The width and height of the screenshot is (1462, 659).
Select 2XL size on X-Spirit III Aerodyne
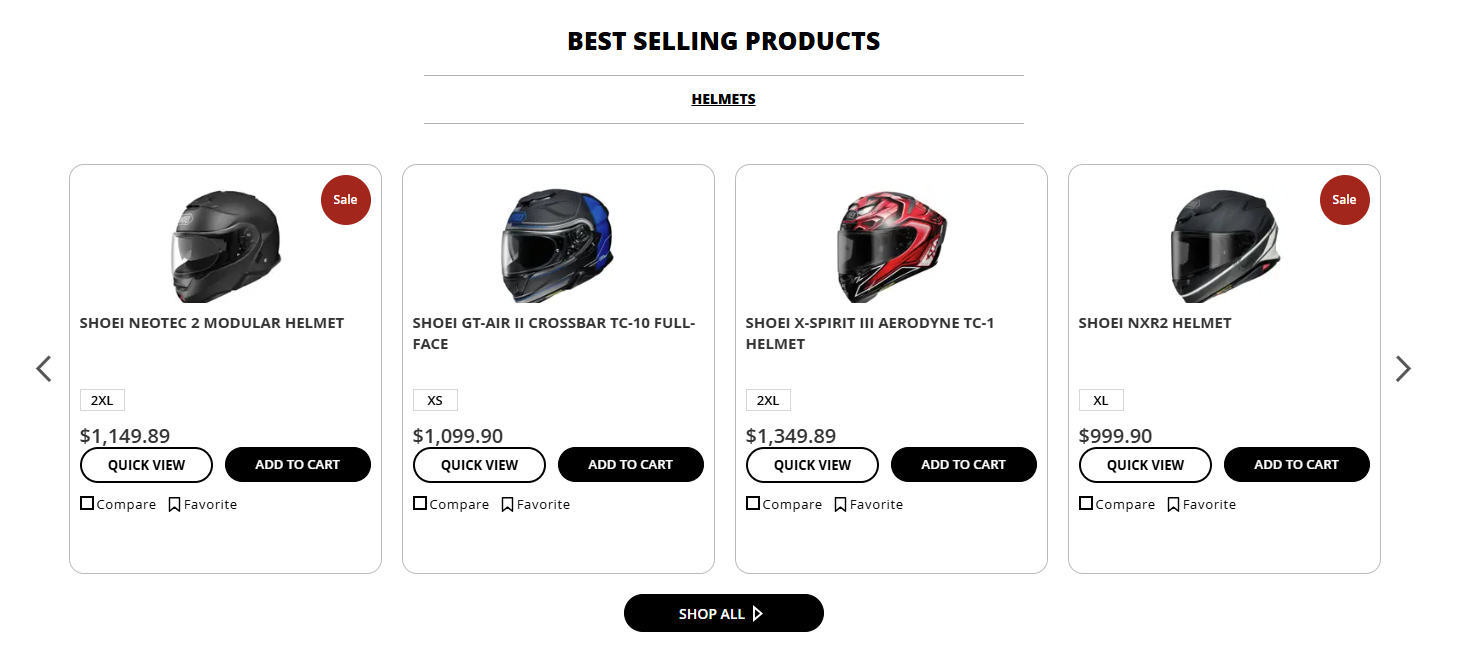[768, 401]
